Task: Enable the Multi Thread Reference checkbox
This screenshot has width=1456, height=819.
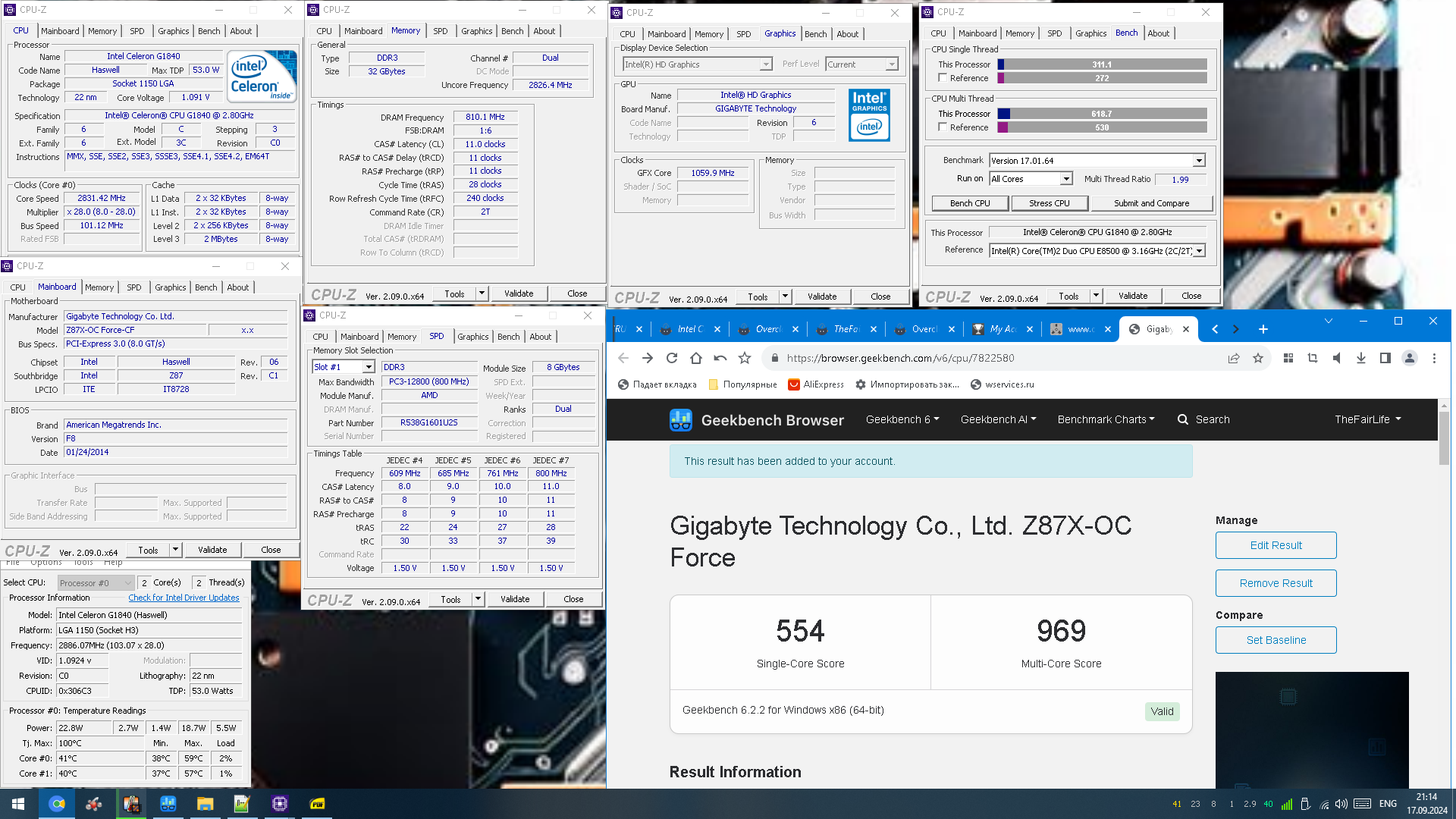Action: tap(943, 127)
